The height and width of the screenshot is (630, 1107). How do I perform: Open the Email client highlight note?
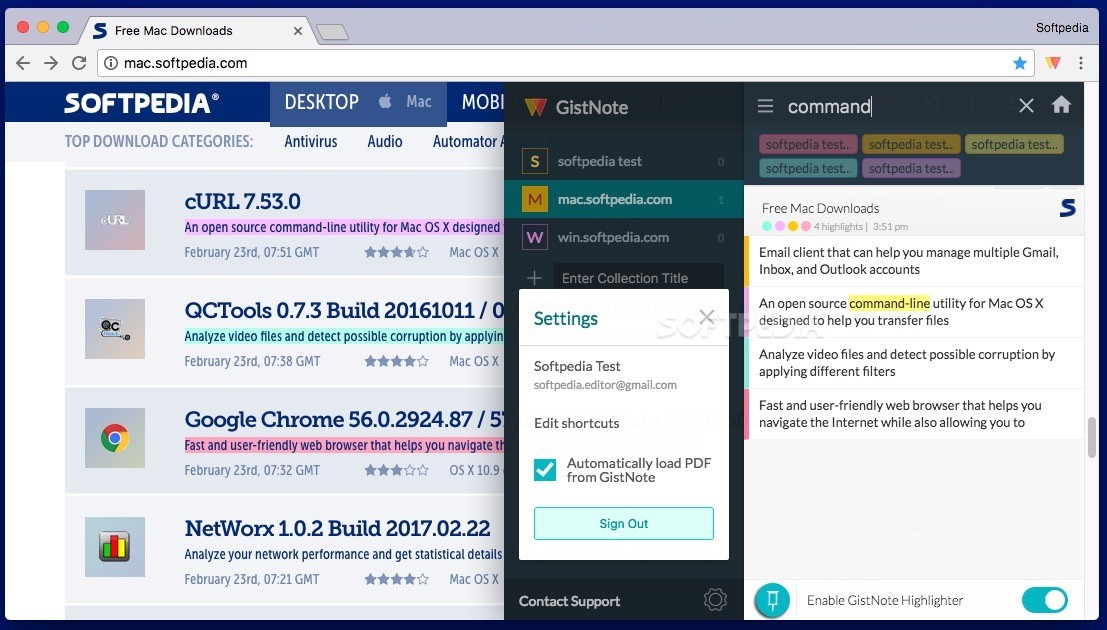point(914,261)
